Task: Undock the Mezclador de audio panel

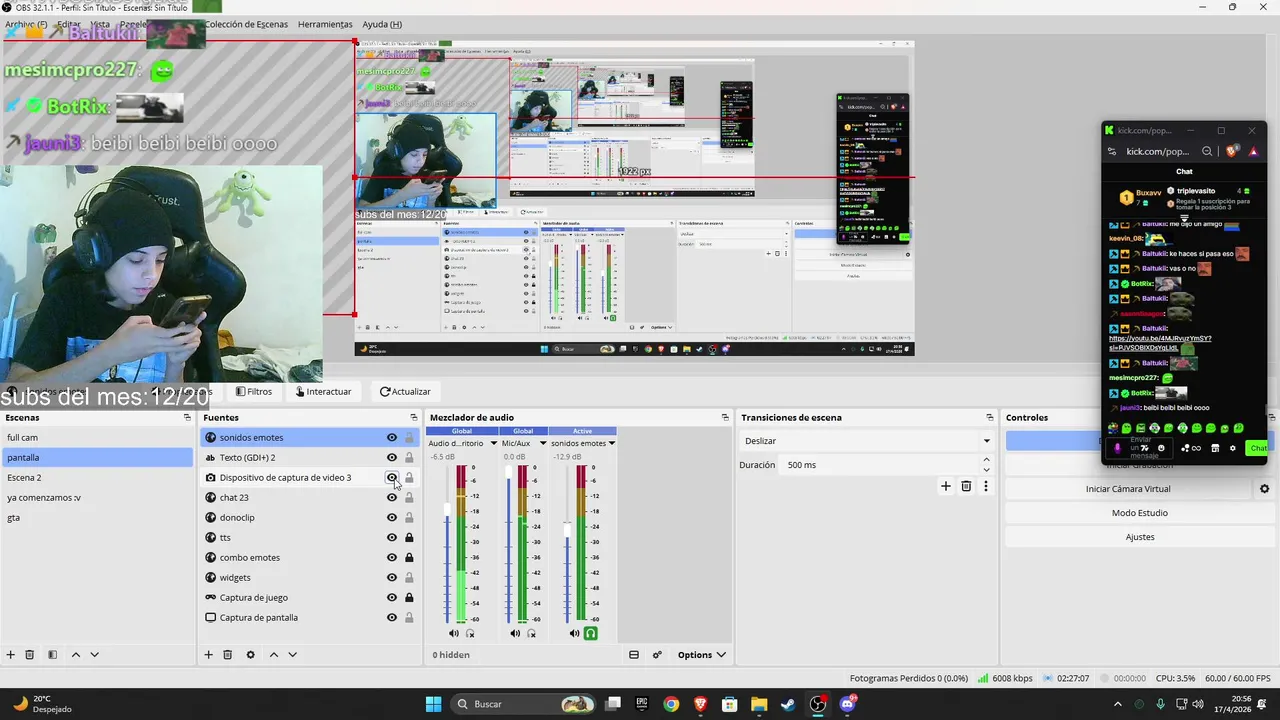Action: click(725, 418)
